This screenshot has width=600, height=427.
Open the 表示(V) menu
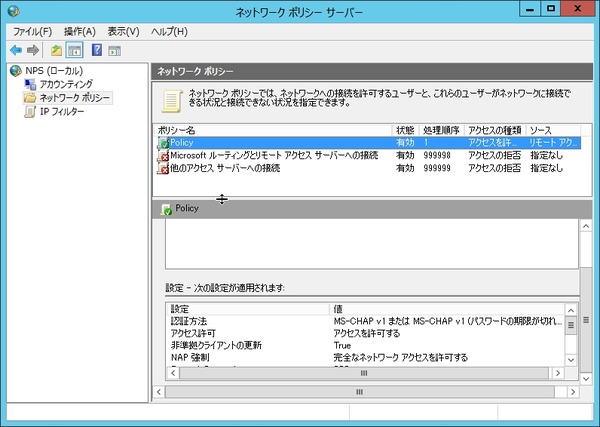coord(123,32)
